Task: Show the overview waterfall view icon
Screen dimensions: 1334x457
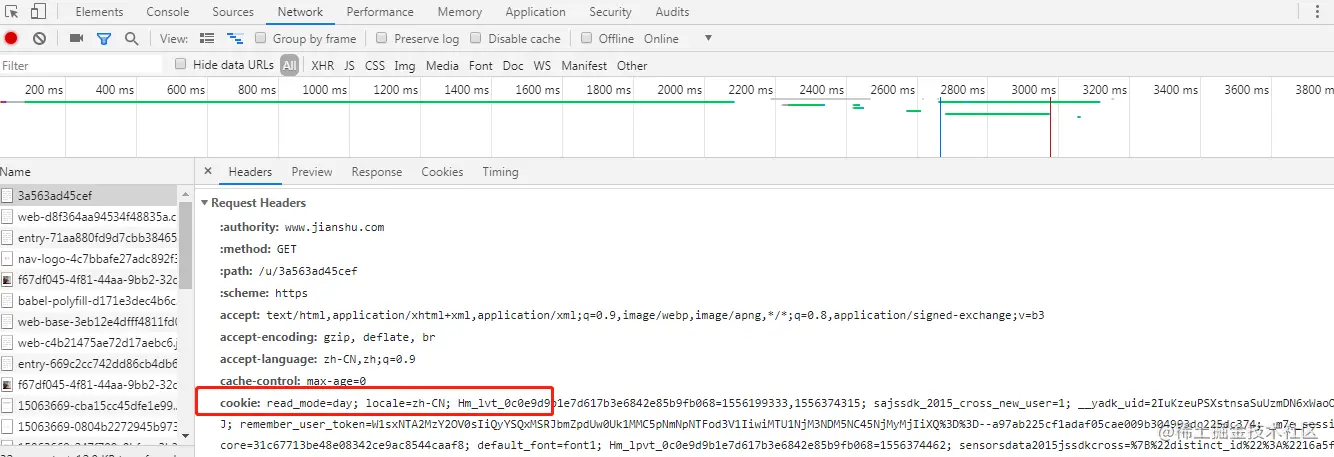Action: pos(235,39)
